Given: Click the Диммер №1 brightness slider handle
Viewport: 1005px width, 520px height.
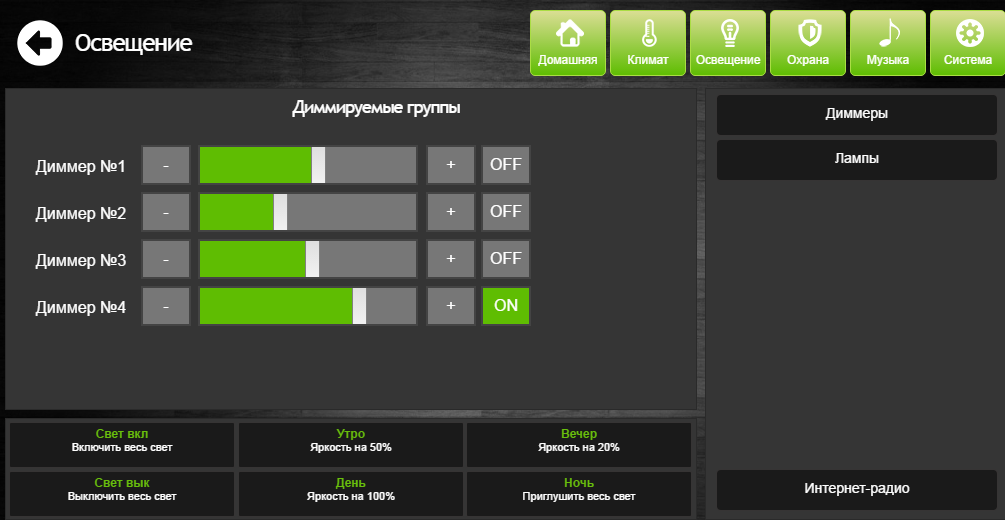Looking at the screenshot, I should click(x=319, y=165).
